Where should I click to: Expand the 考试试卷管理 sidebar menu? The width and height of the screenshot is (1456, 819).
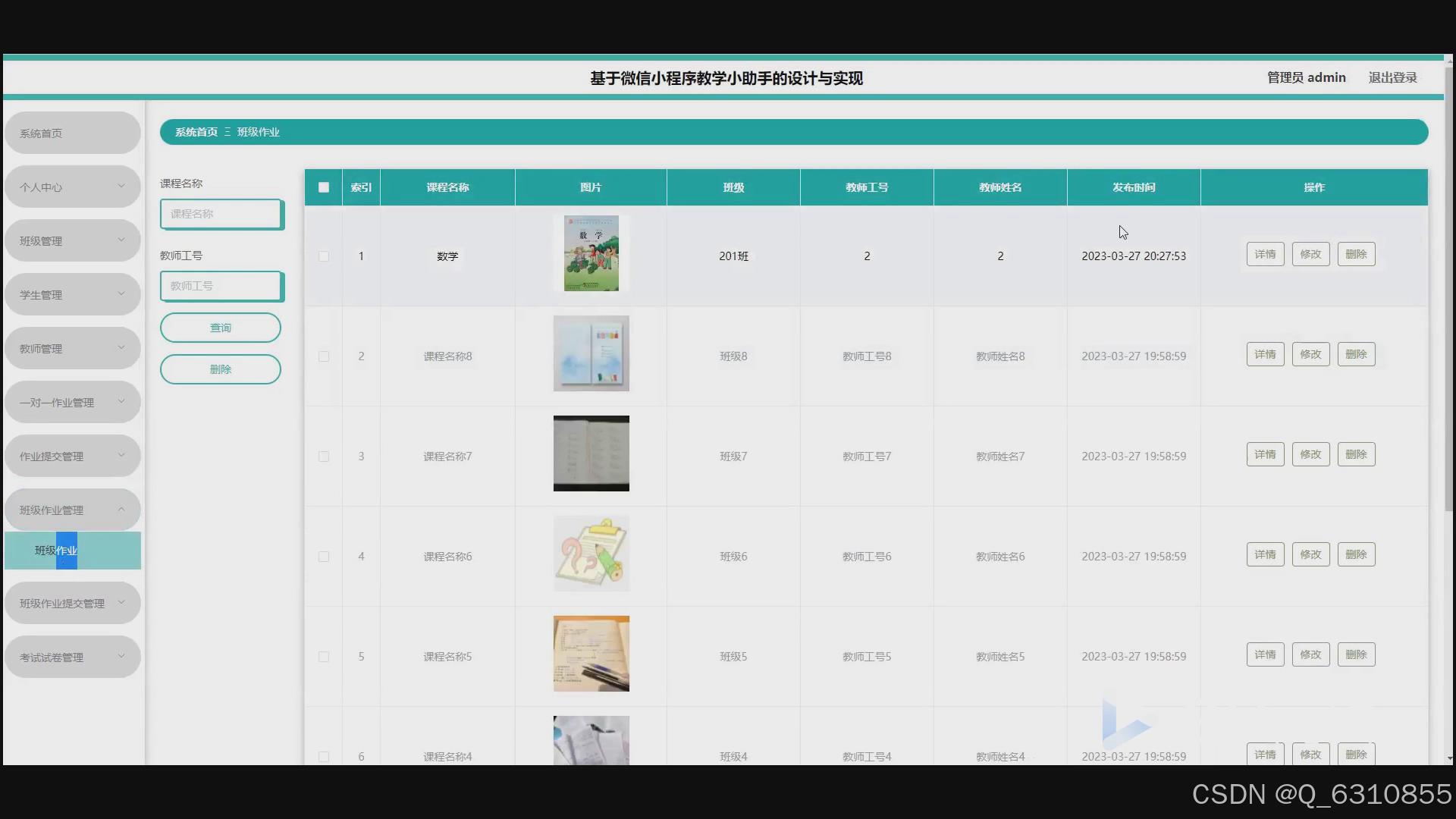72,657
